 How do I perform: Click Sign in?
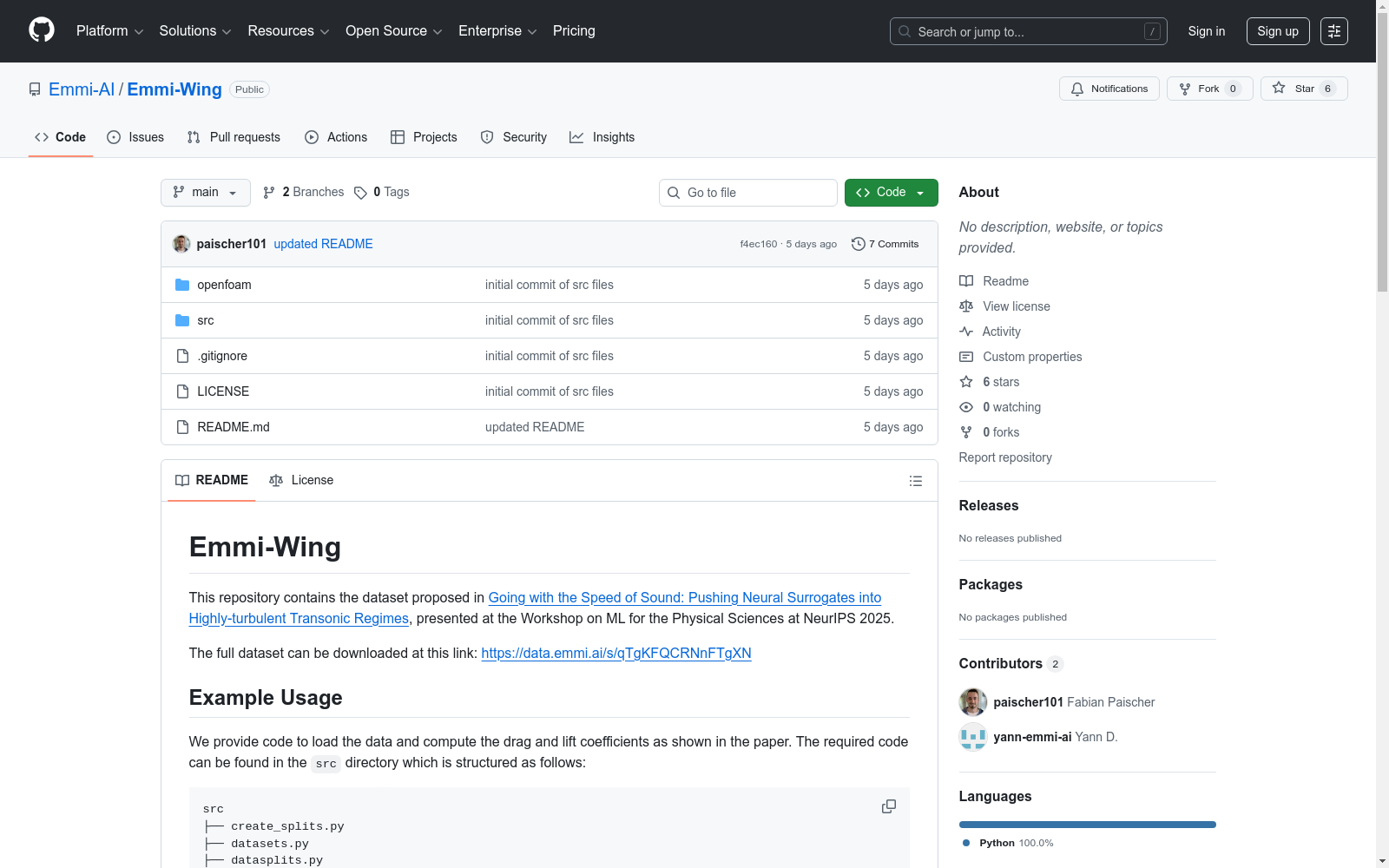(1207, 31)
